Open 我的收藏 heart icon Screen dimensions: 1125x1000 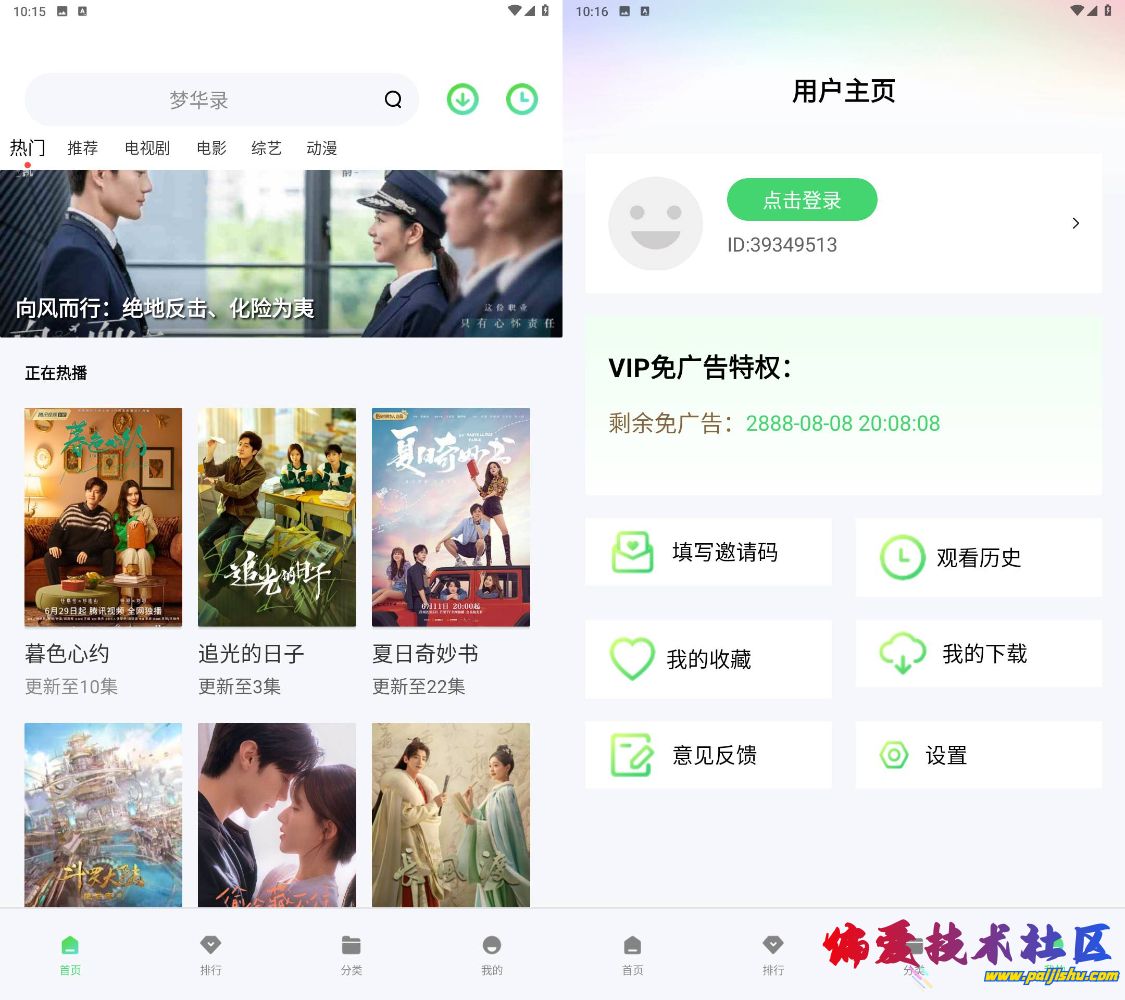tap(632, 658)
